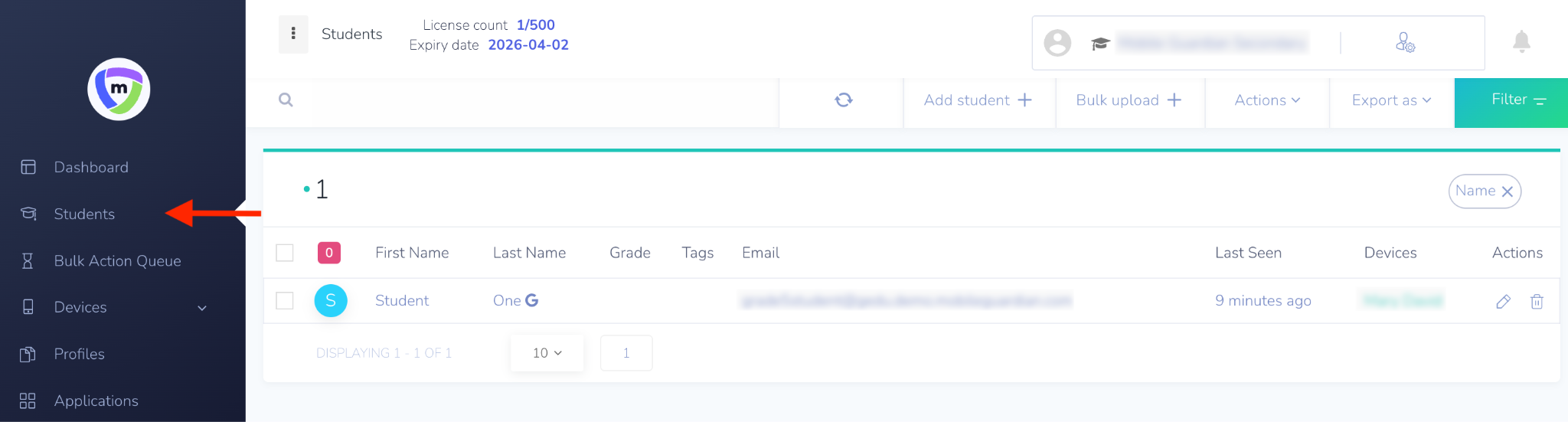
Task: Change the rows-per-page dropdown showing 10
Action: [x=547, y=353]
